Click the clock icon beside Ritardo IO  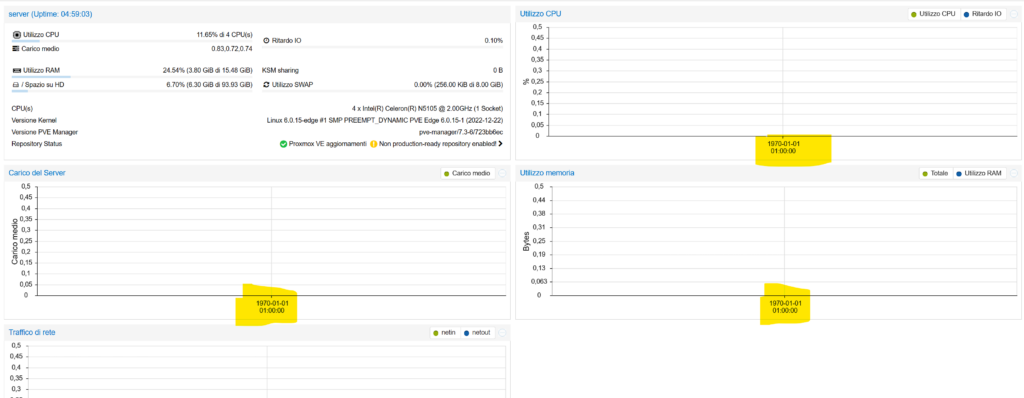pyautogui.click(x=266, y=41)
